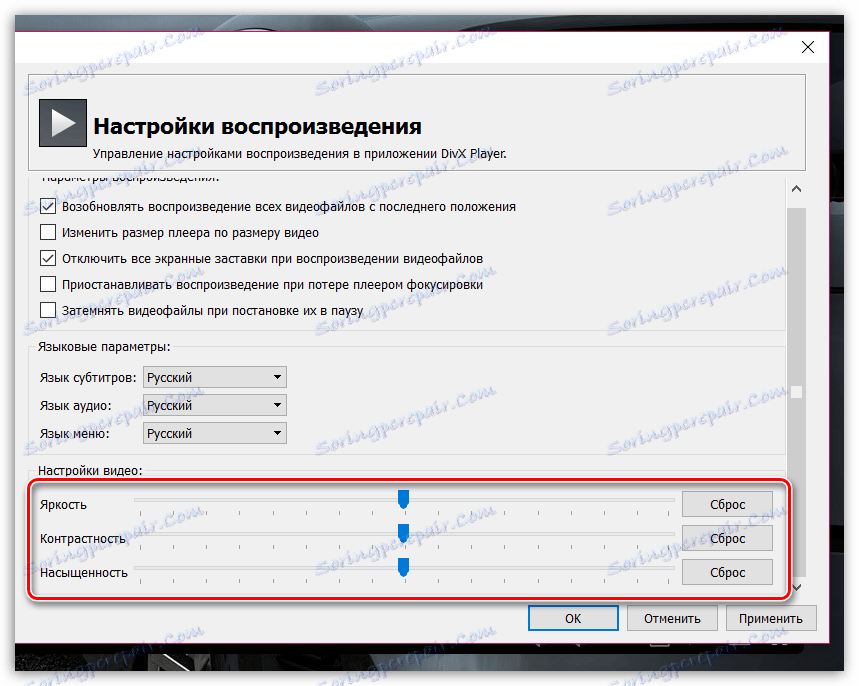859x686 pixels.
Task: Open the subtitle language dropdown
Action: coord(276,377)
